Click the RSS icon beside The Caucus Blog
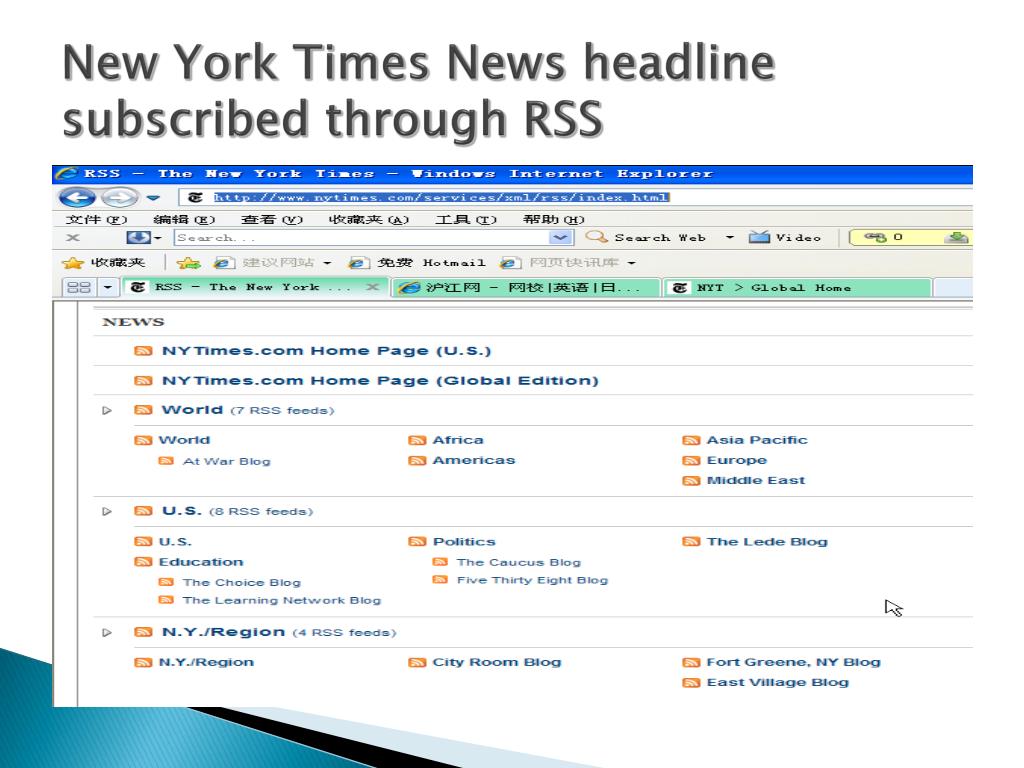The height and width of the screenshot is (768, 1024). coord(440,562)
